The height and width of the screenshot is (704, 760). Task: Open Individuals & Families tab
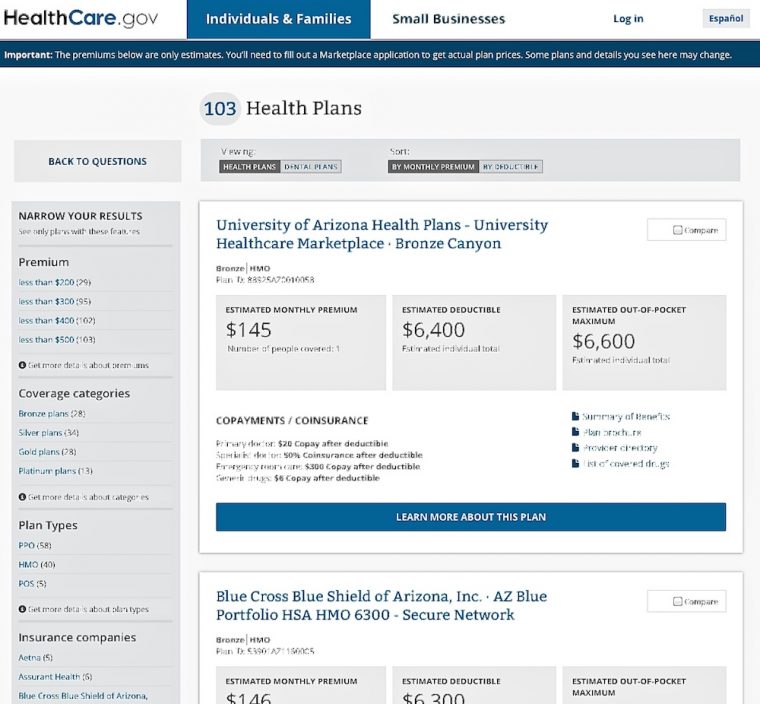[x=279, y=19]
